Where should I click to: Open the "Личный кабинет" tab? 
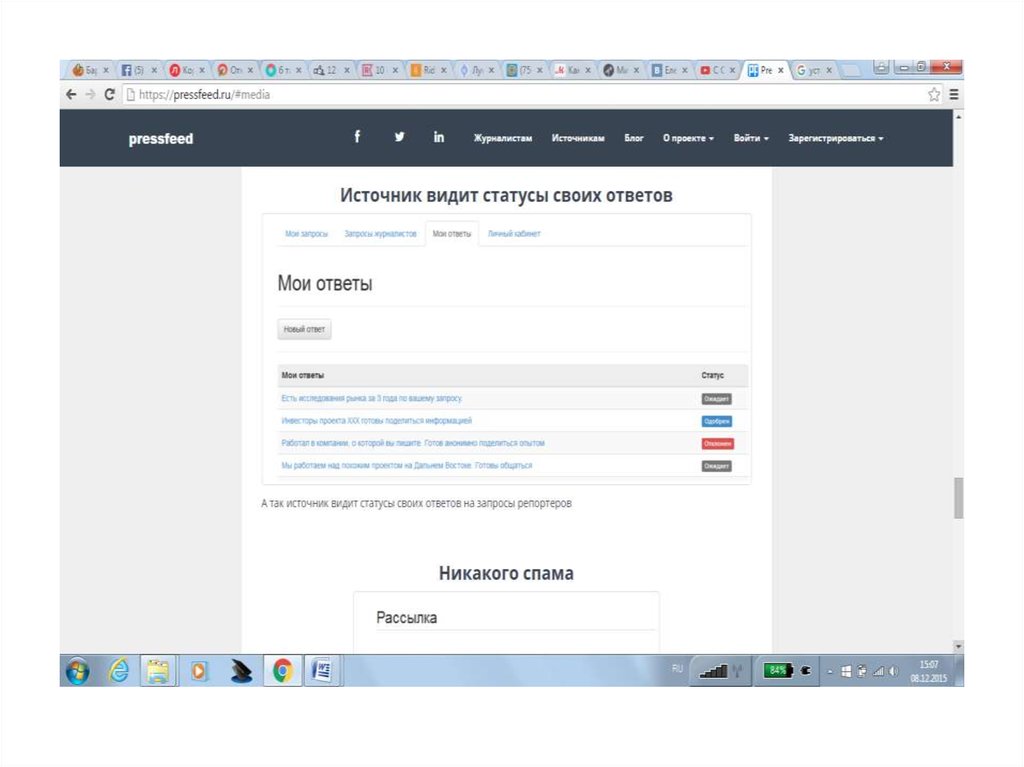coord(514,234)
